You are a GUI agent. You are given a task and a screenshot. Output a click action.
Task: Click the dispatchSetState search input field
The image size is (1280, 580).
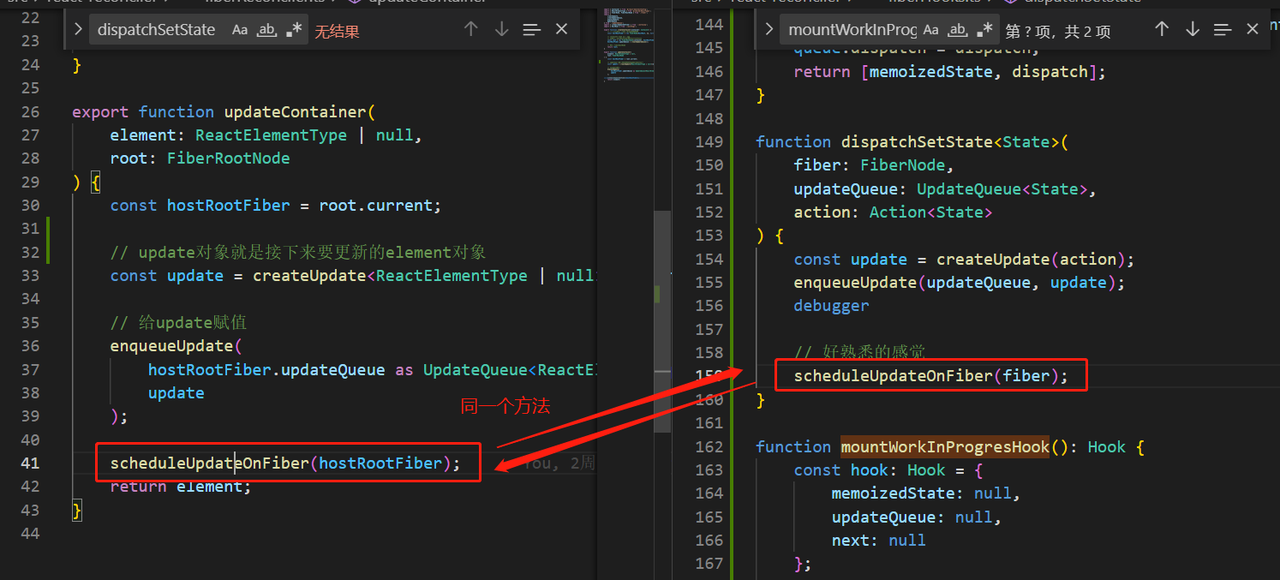pos(156,30)
